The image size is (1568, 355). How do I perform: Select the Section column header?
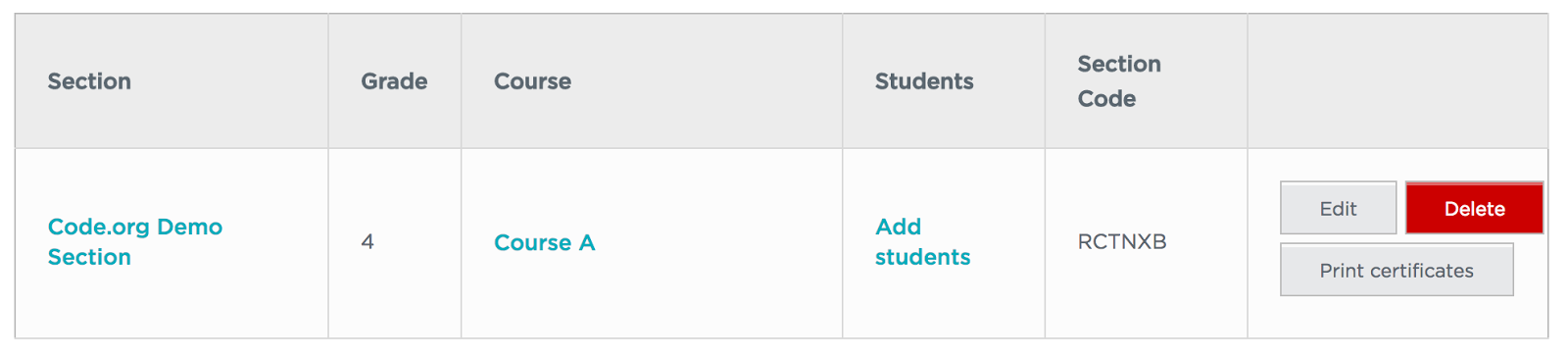pos(89,81)
